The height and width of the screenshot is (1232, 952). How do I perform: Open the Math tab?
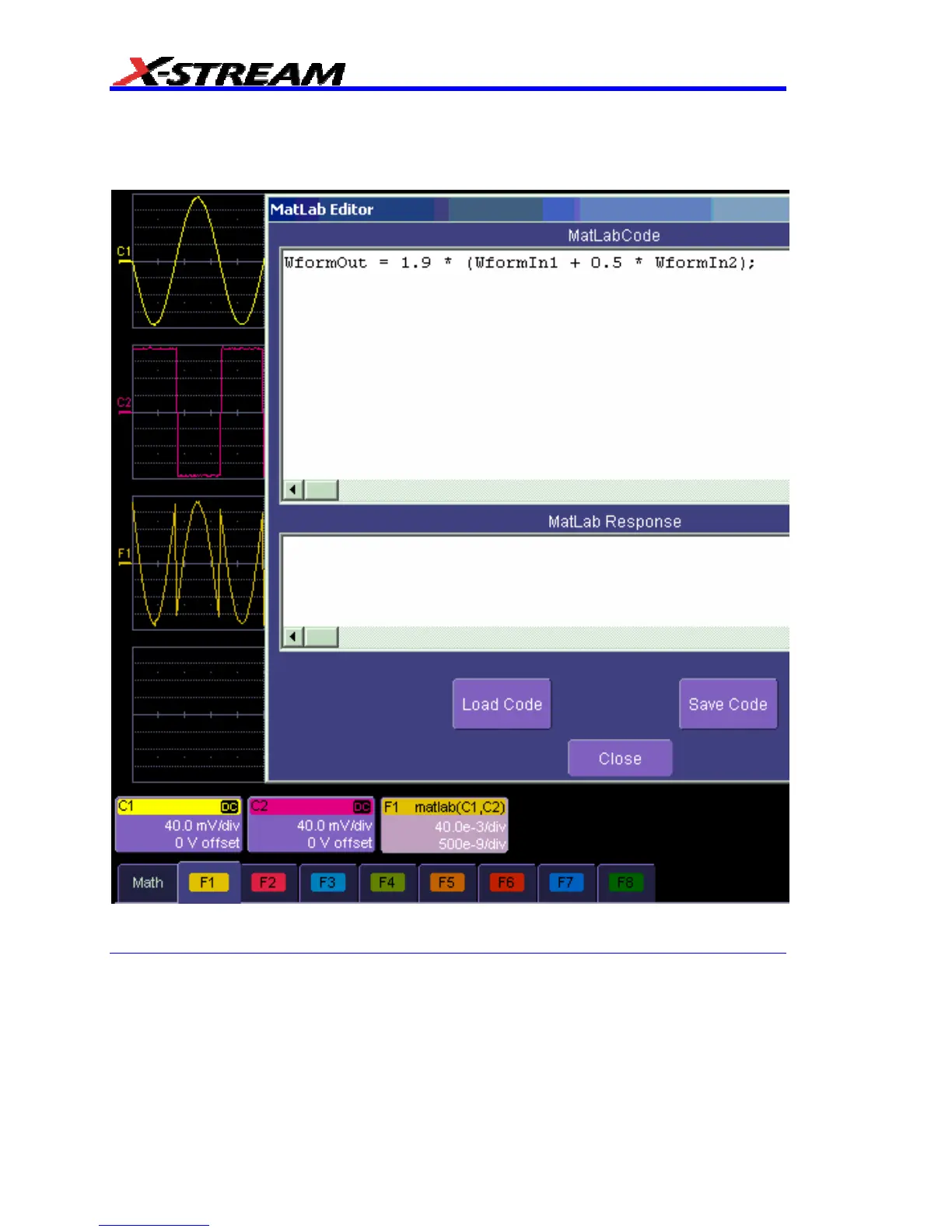point(147,883)
